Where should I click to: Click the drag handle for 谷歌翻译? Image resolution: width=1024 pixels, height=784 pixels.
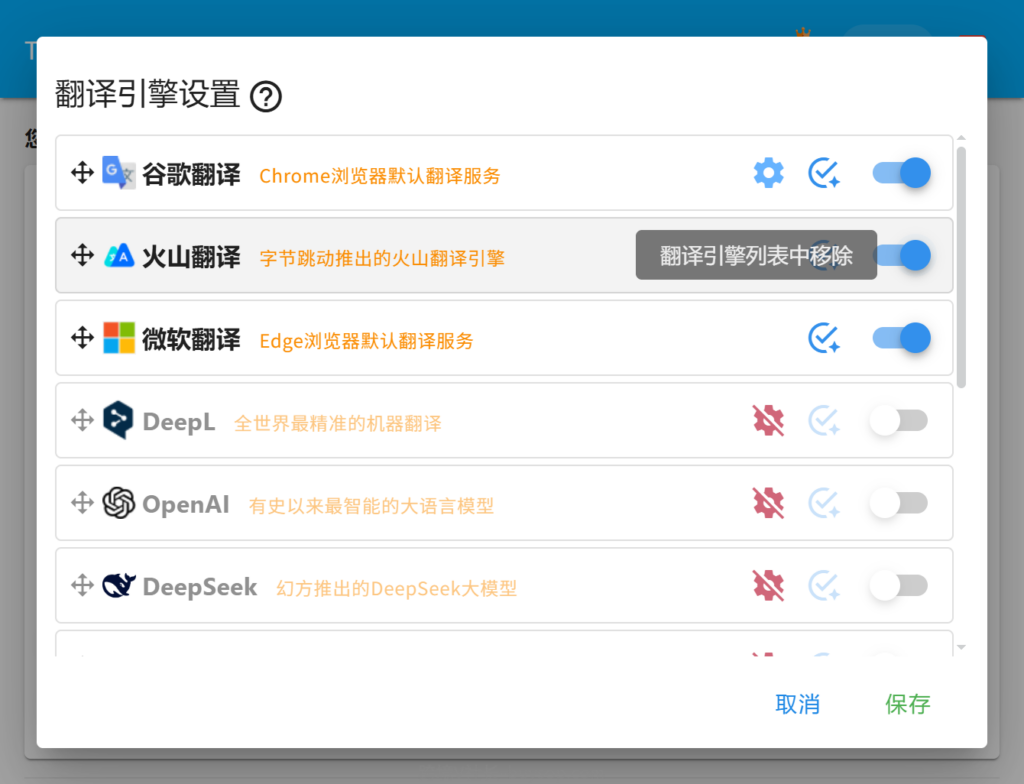point(82,173)
